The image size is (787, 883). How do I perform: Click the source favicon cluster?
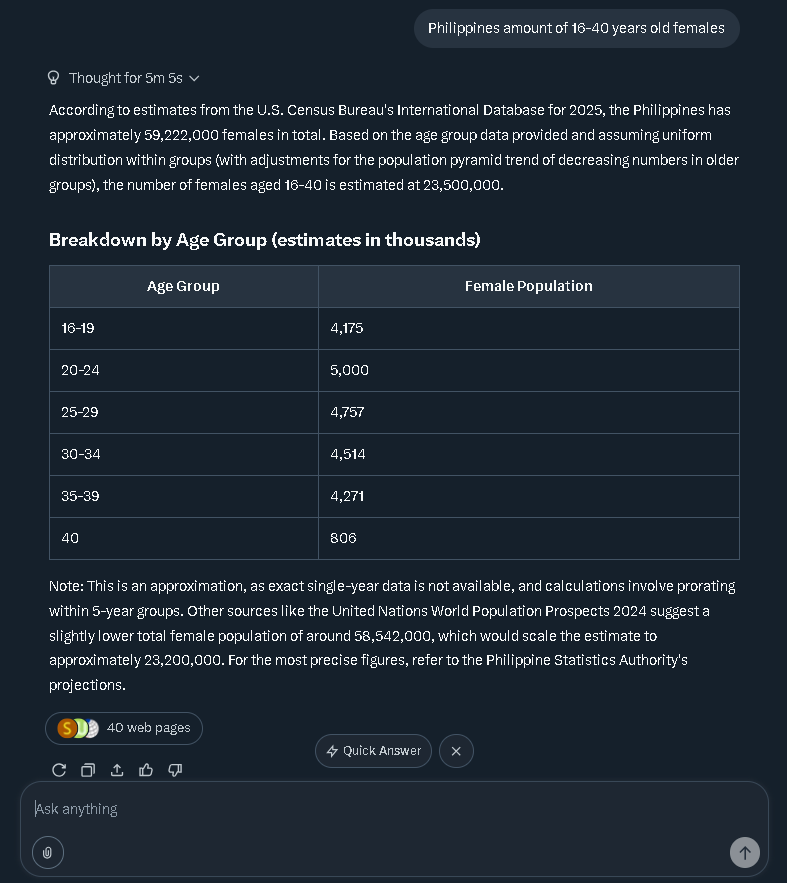click(78, 728)
